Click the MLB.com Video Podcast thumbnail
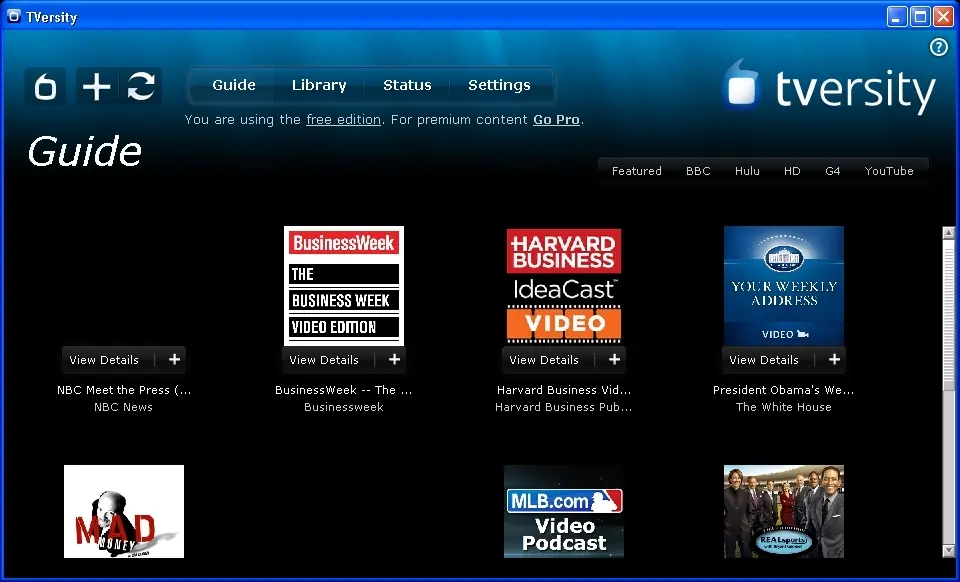 click(x=564, y=512)
